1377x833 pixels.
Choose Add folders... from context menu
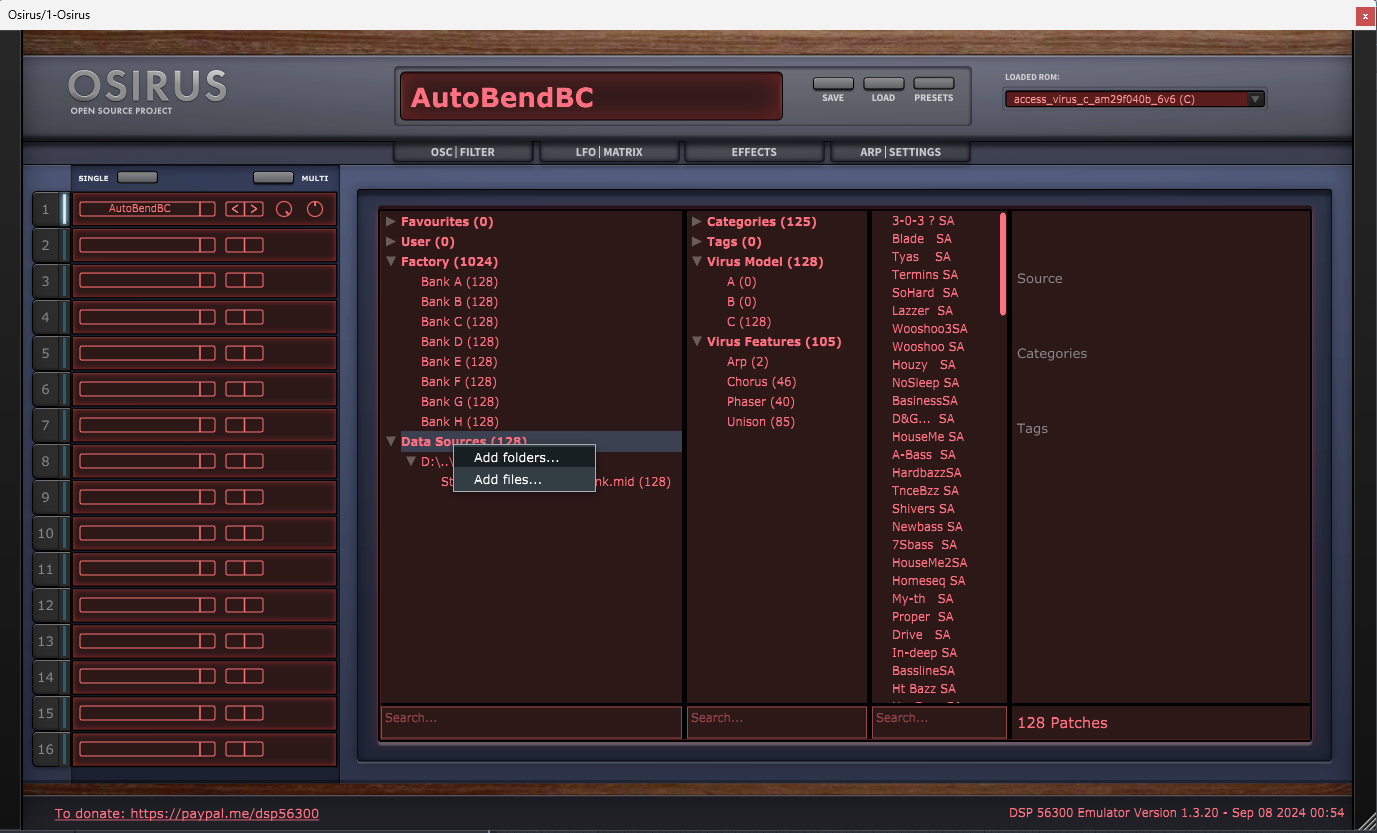[524, 457]
